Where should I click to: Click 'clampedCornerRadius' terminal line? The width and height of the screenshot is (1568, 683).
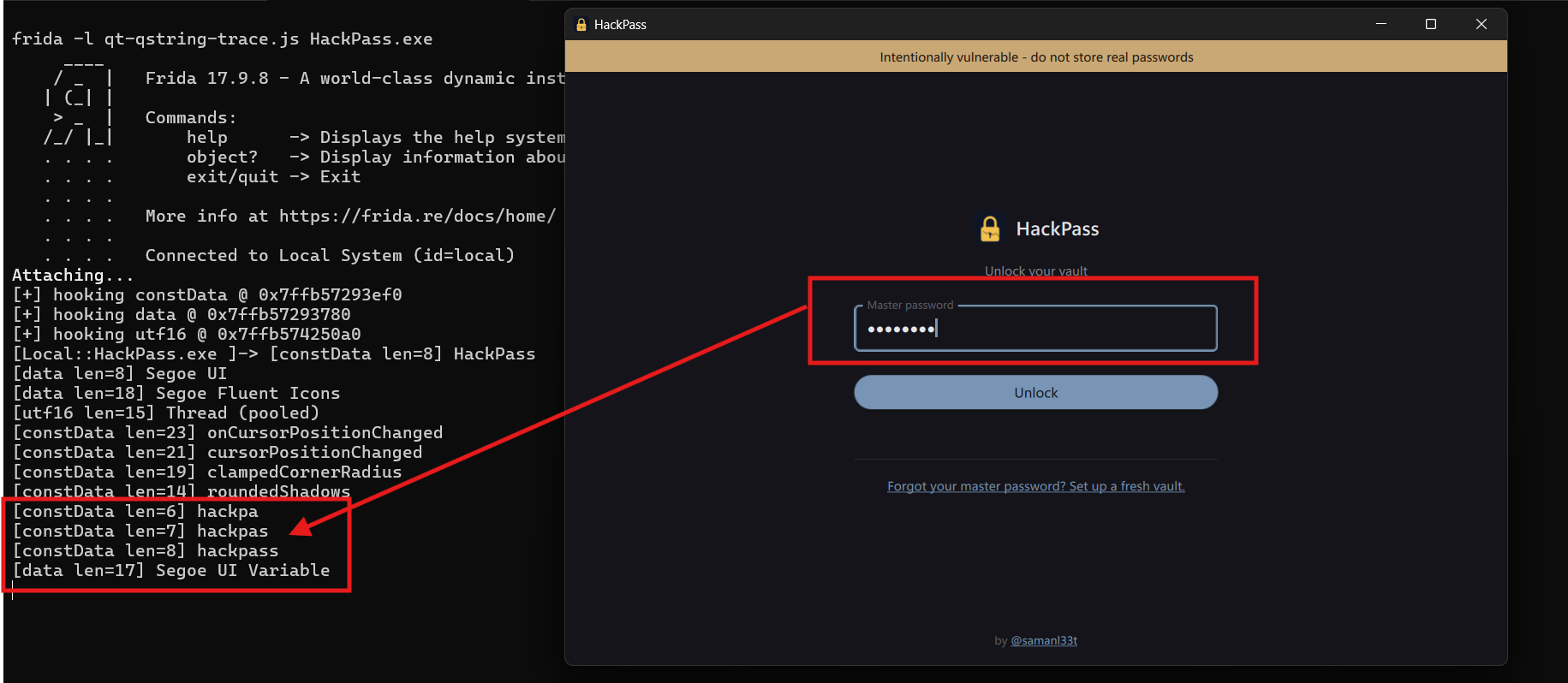(207, 472)
